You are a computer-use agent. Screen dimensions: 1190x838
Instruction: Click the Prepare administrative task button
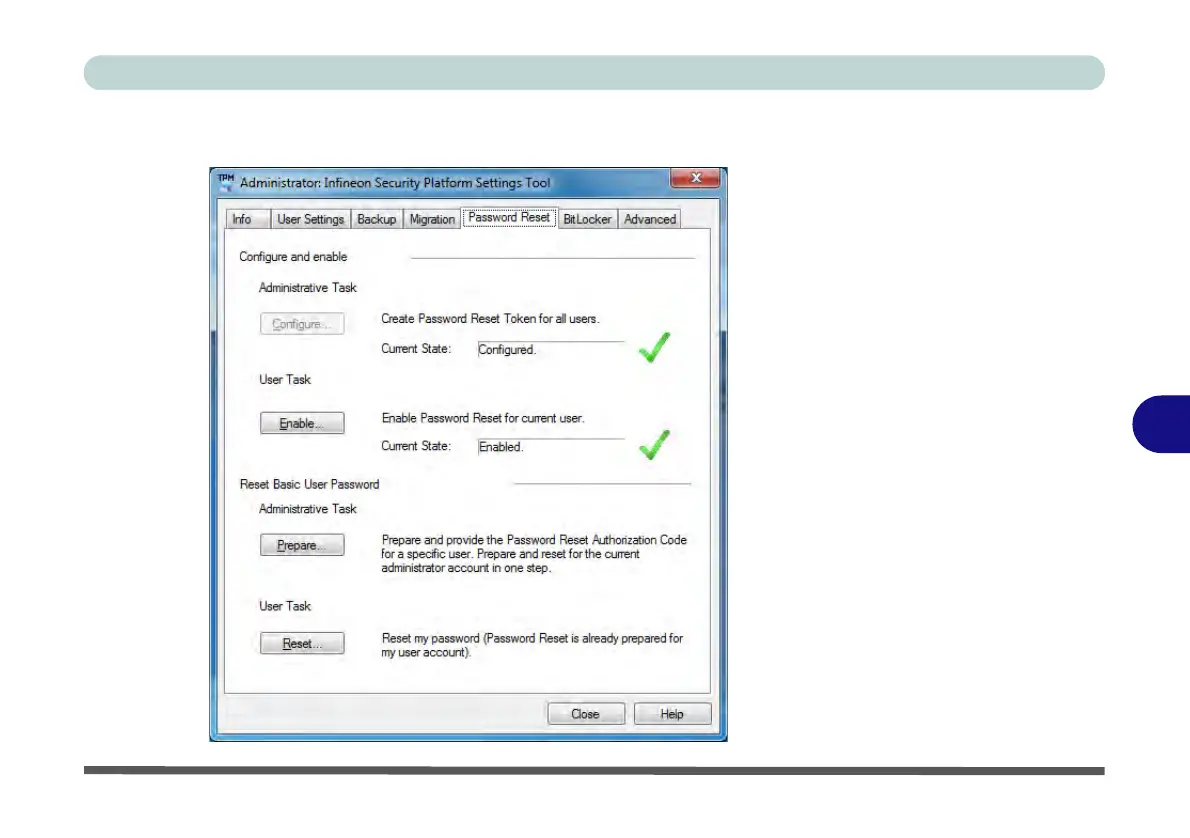pyautogui.click(x=302, y=545)
